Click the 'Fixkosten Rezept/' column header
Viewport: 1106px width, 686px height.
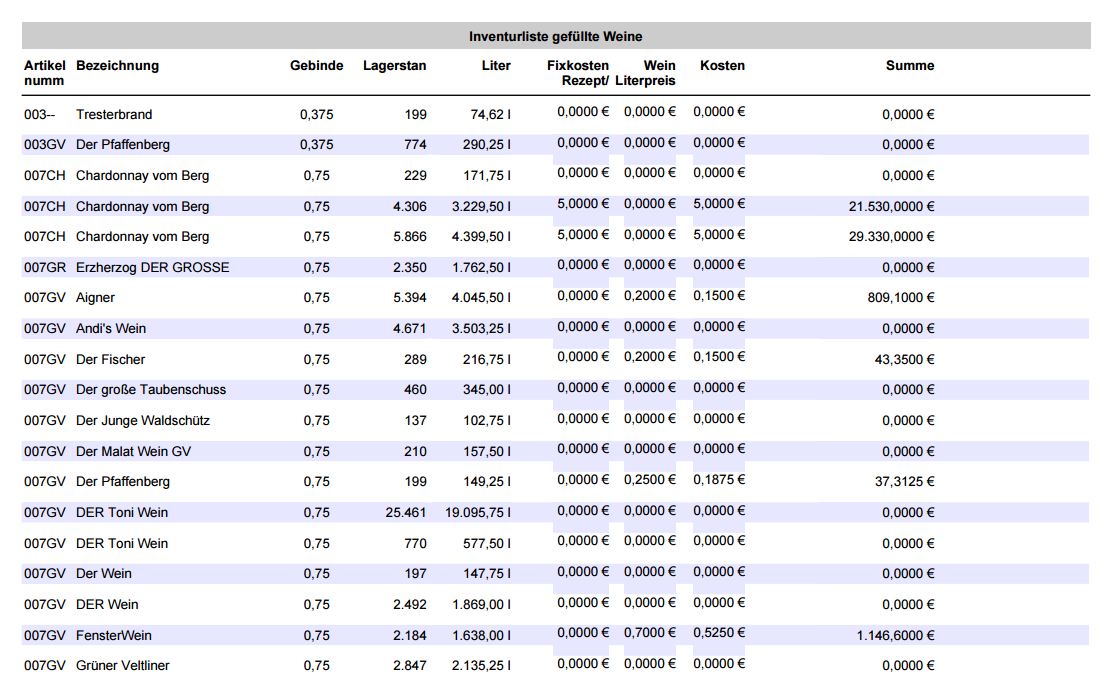578,73
